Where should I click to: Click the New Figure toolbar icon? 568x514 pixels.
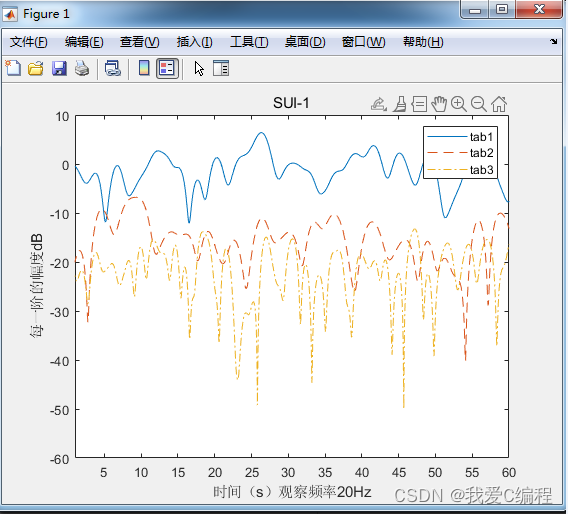pos(13,68)
